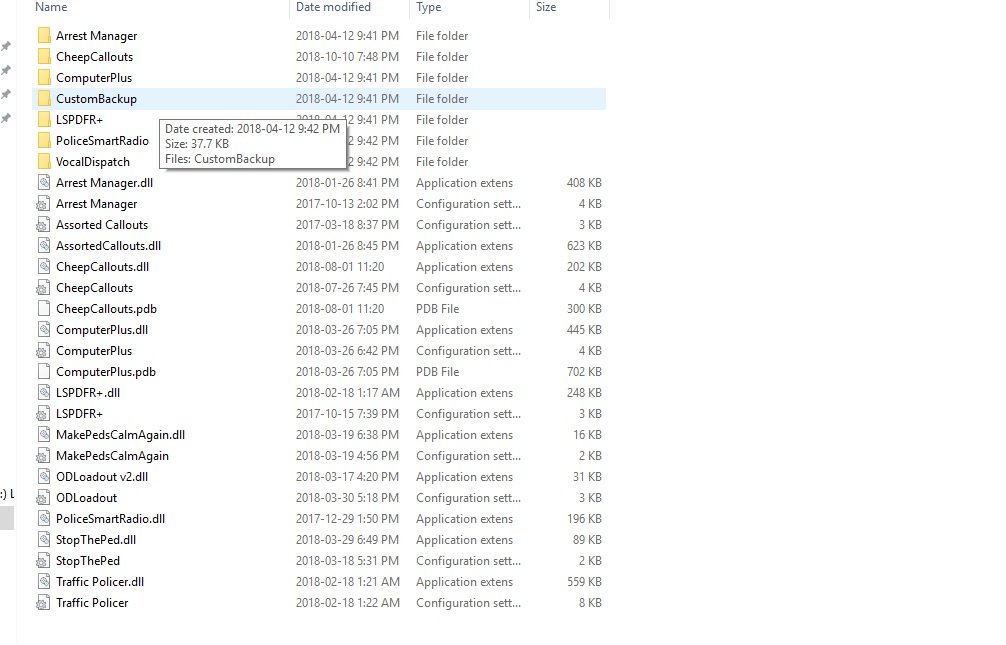The height and width of the screenshot is (645, 1006).
Task: Select file name MakePedsCalmAgain.dll
Action: pos(120,434)
